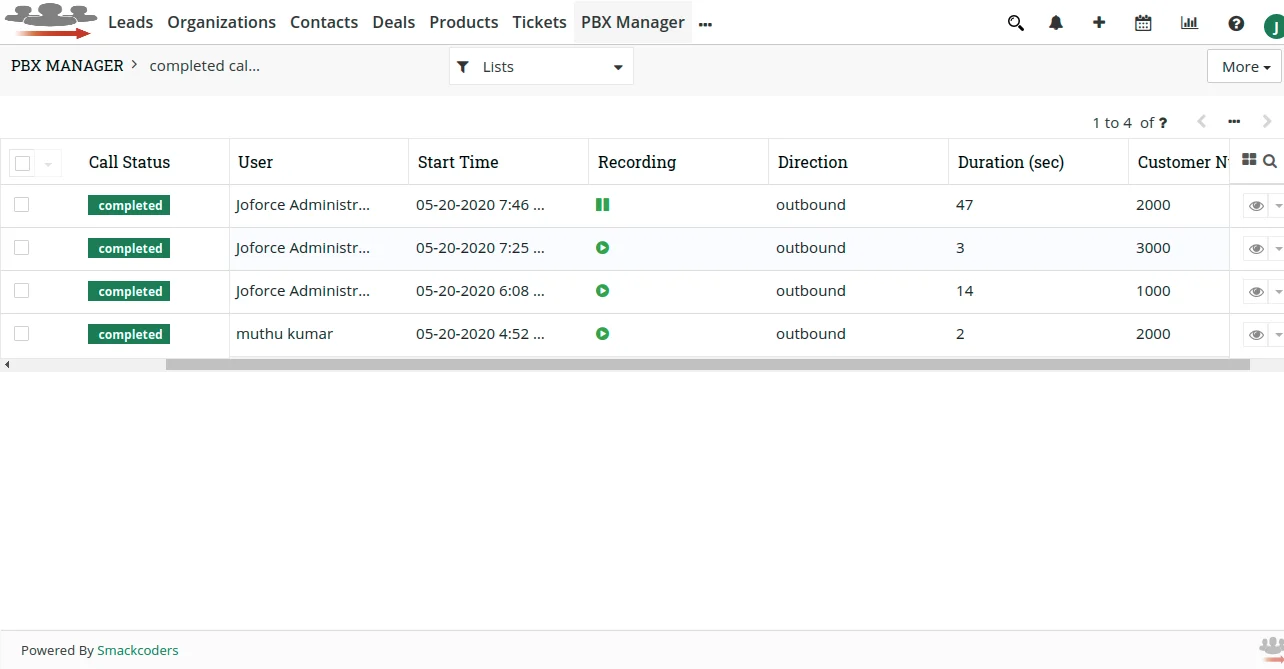Open the reports chart icon
Image resolution: width=1284 pixels, height=669 pixels.
pyautogui.click(x=1189, y=22)
